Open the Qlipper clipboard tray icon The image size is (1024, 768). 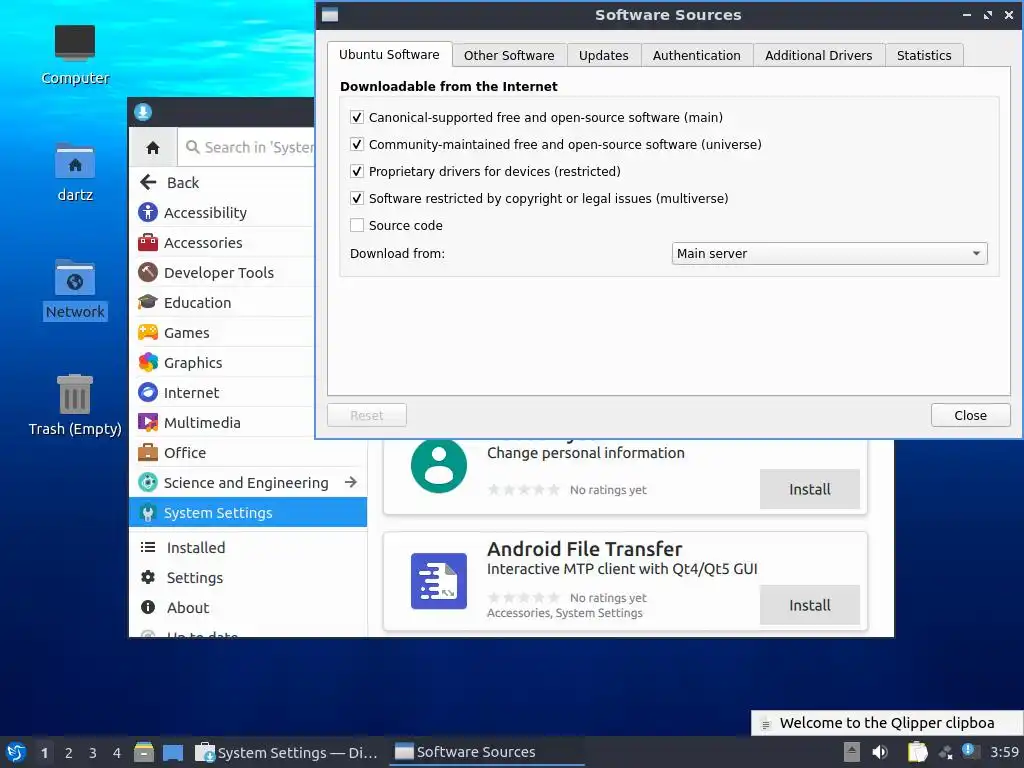click(918, 752)
